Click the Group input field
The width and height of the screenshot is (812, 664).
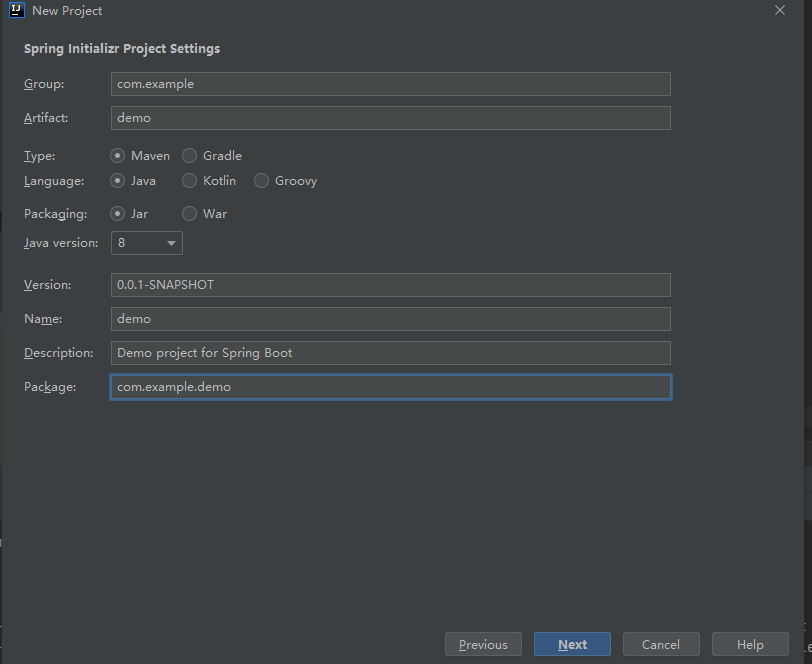pos(390,84)
